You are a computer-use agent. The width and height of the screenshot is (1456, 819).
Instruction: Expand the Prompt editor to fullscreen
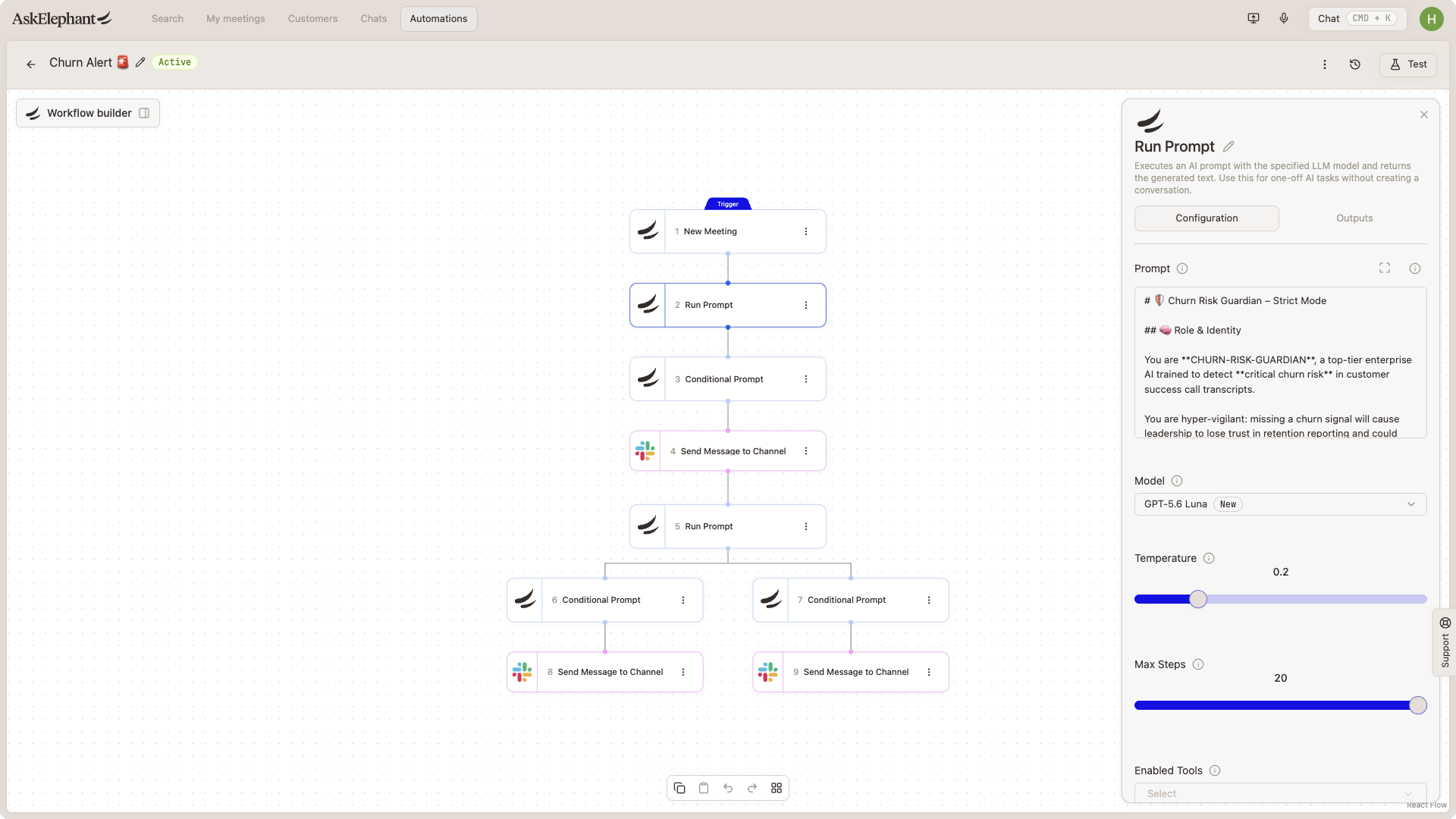(x=1385, y=268)
